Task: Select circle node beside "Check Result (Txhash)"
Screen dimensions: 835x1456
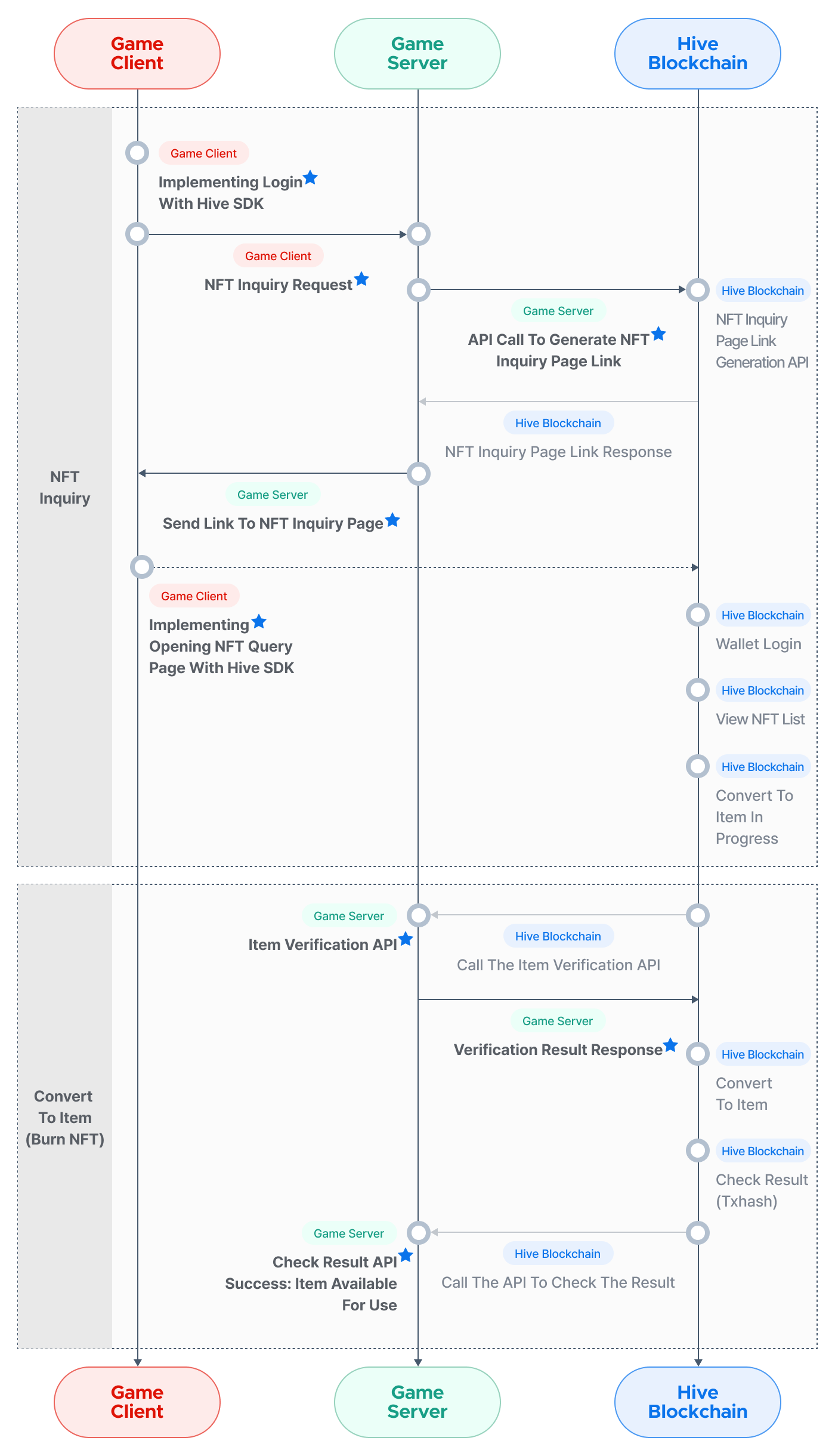Action: tap(697, 1150)
